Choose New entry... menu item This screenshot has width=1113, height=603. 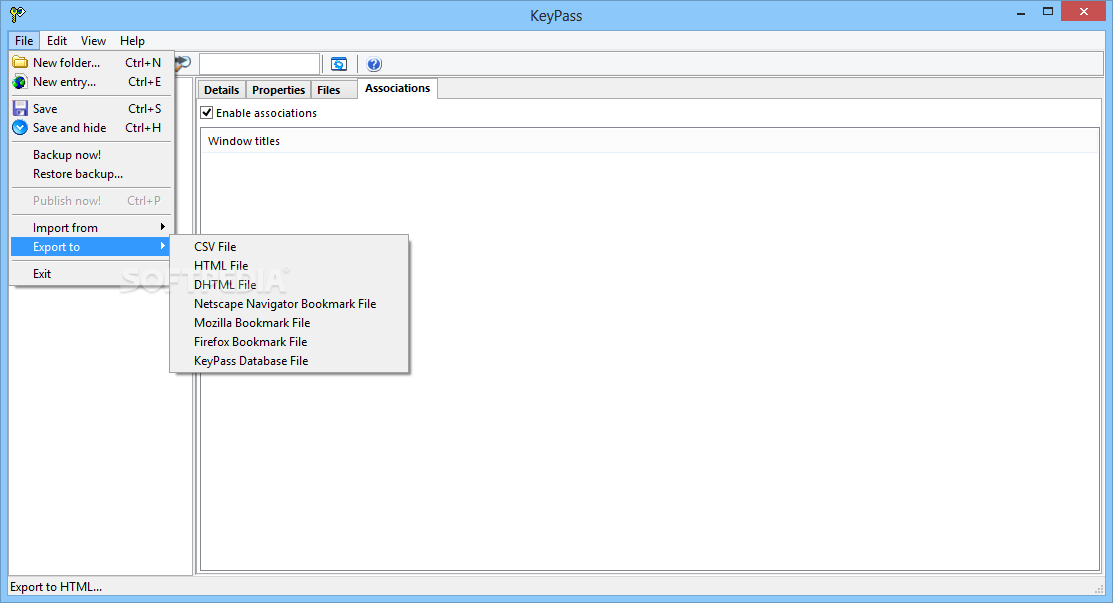coord(92,82)
